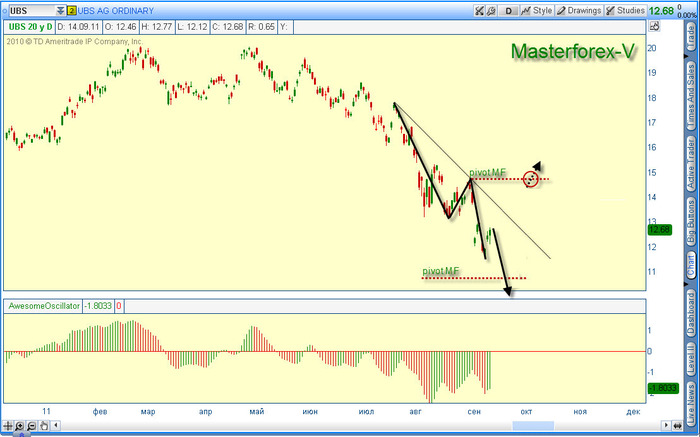The image size is (700, 437).
Task: Click the zoom in magnifier icon
Action: coord(20,427)
